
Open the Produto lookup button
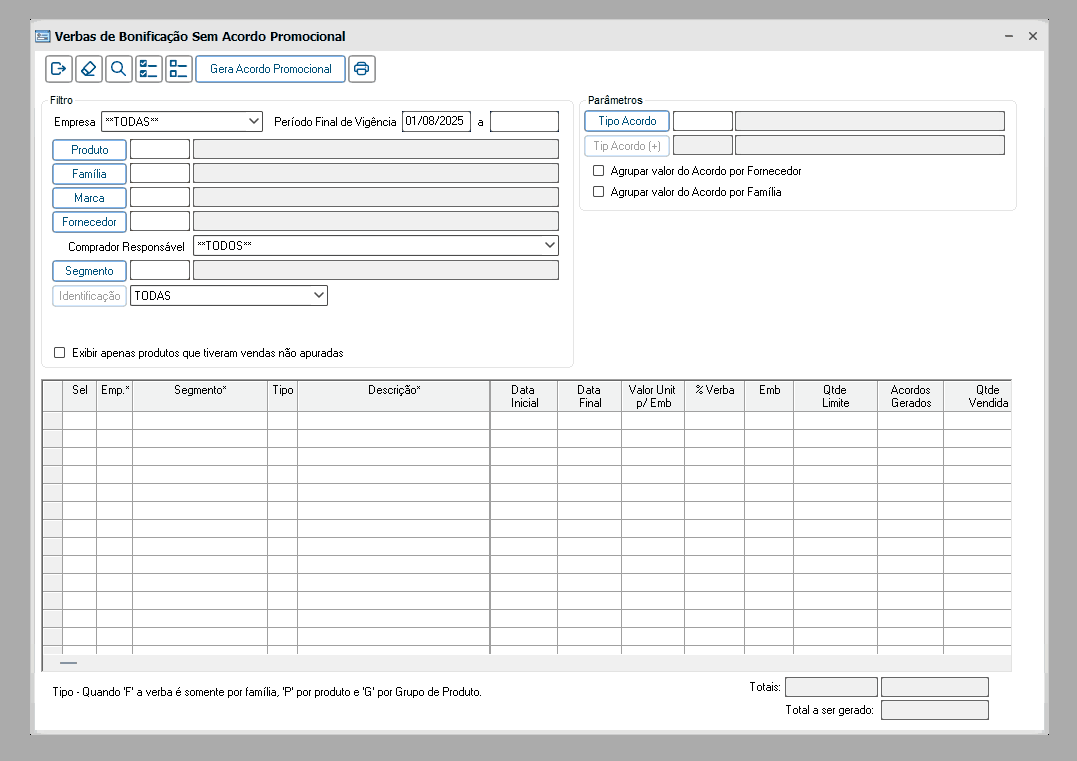point(89,150)
